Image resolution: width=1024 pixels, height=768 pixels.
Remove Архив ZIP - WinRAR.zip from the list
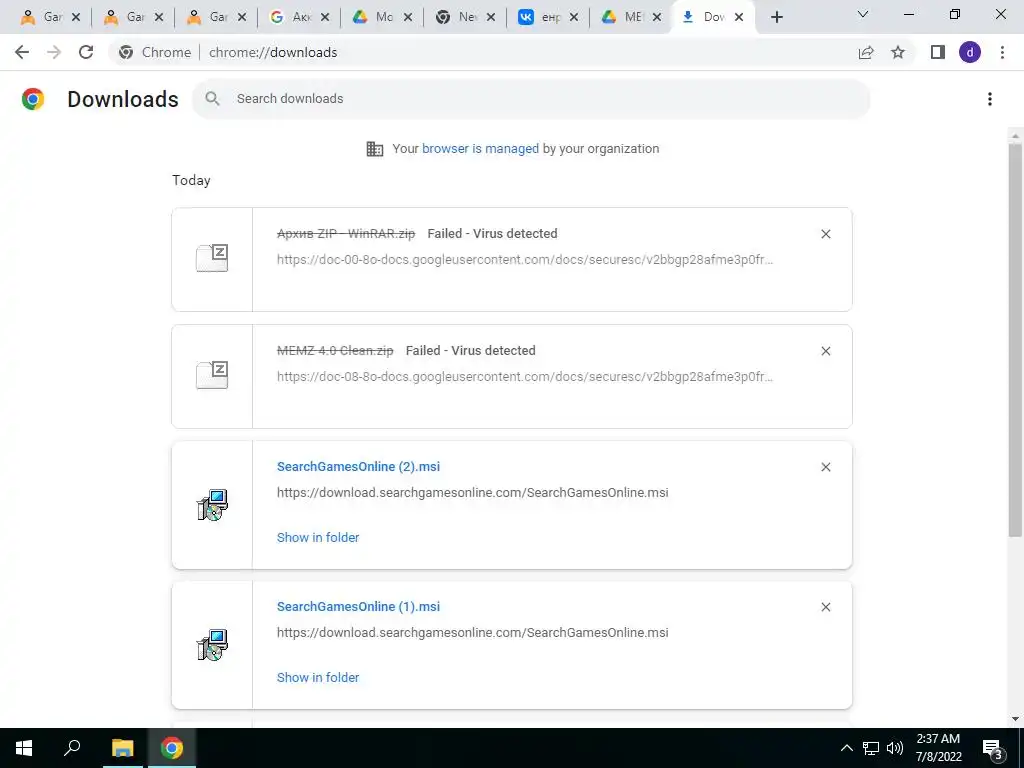click(825, 234)
